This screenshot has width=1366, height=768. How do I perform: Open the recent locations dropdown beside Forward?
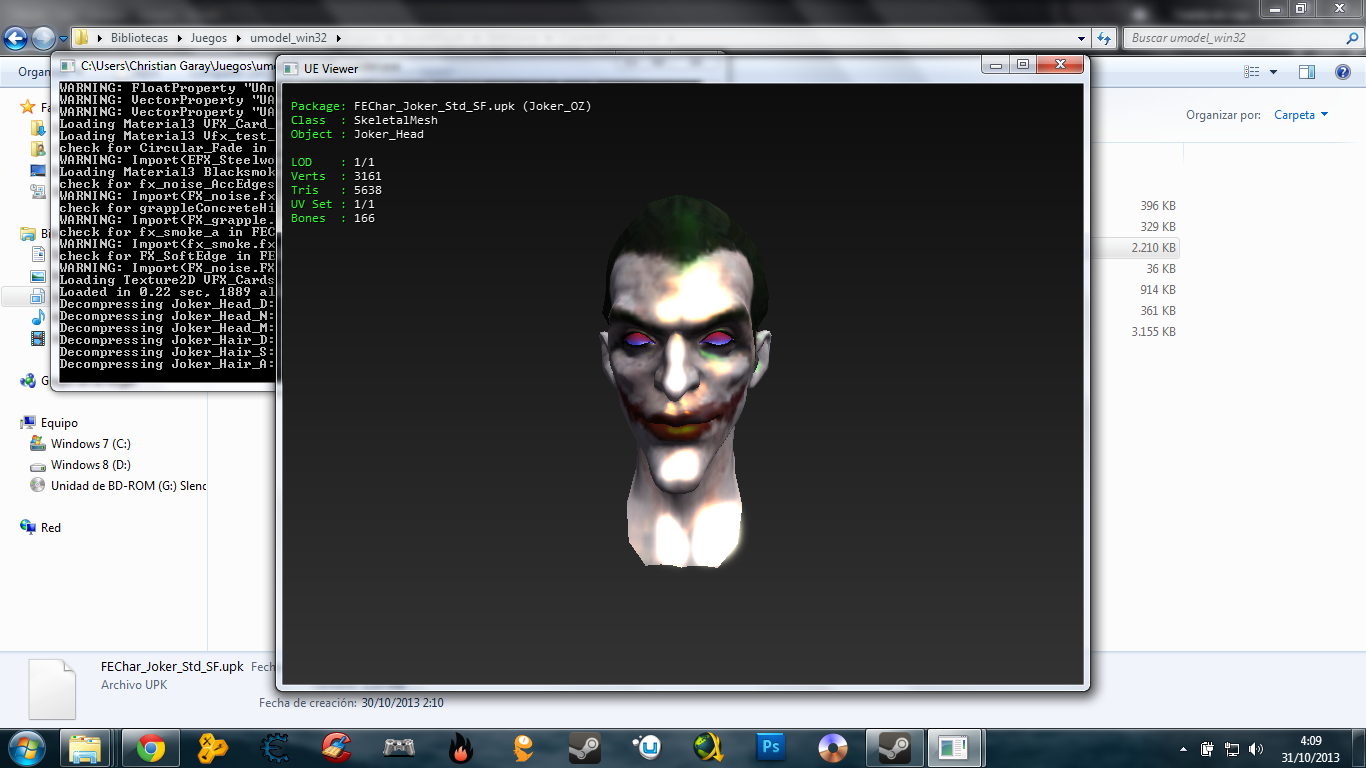[x=63, y=39]
